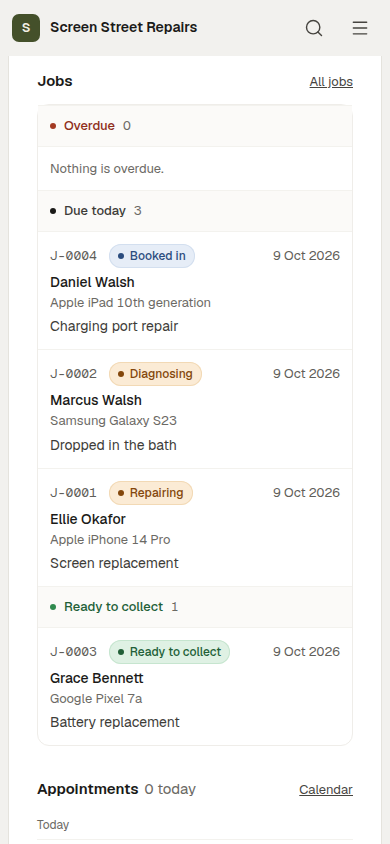Click the Charging port repair description
This screenshot has height=844, width=390.
click(114, 326)
